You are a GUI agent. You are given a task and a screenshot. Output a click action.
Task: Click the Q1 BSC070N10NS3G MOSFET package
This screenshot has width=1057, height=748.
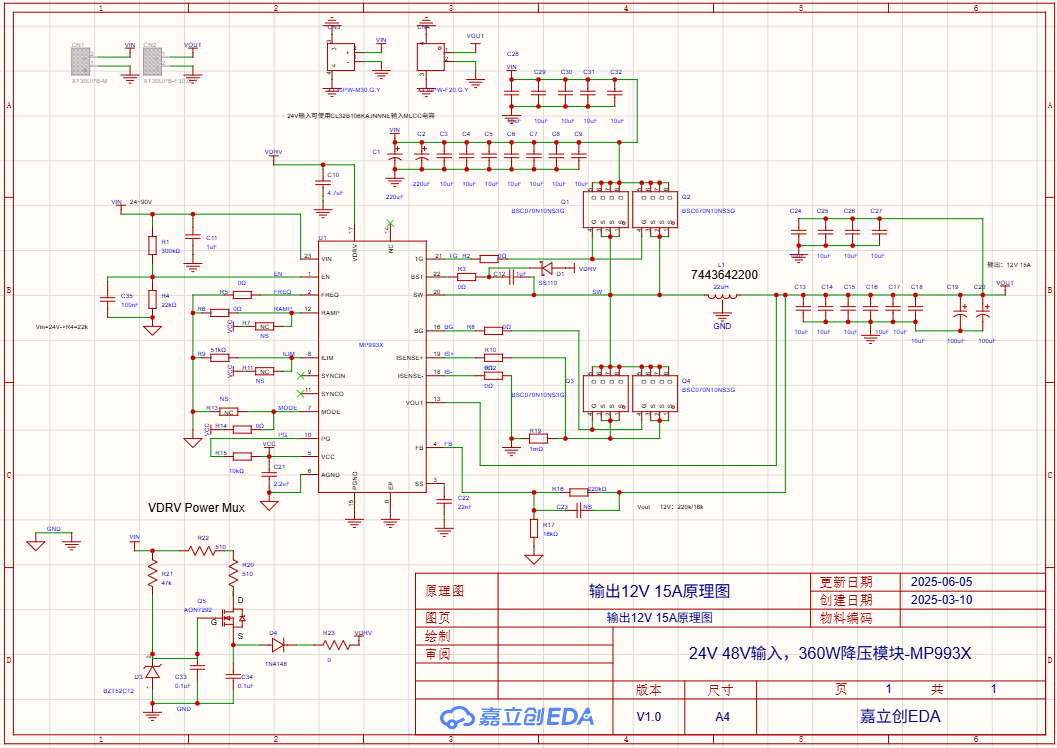[x=605, y=210]
